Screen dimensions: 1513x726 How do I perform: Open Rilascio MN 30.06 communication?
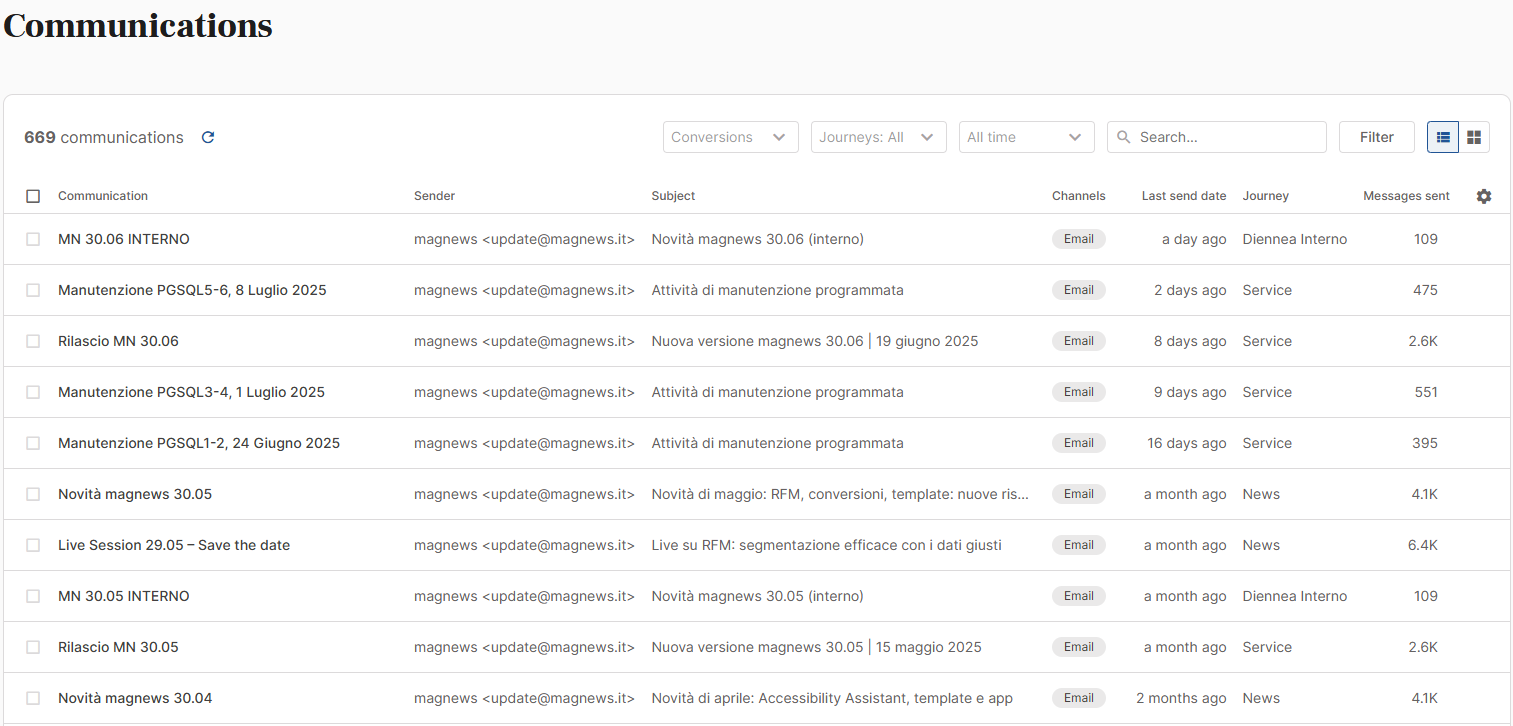(x=118, y=341)
